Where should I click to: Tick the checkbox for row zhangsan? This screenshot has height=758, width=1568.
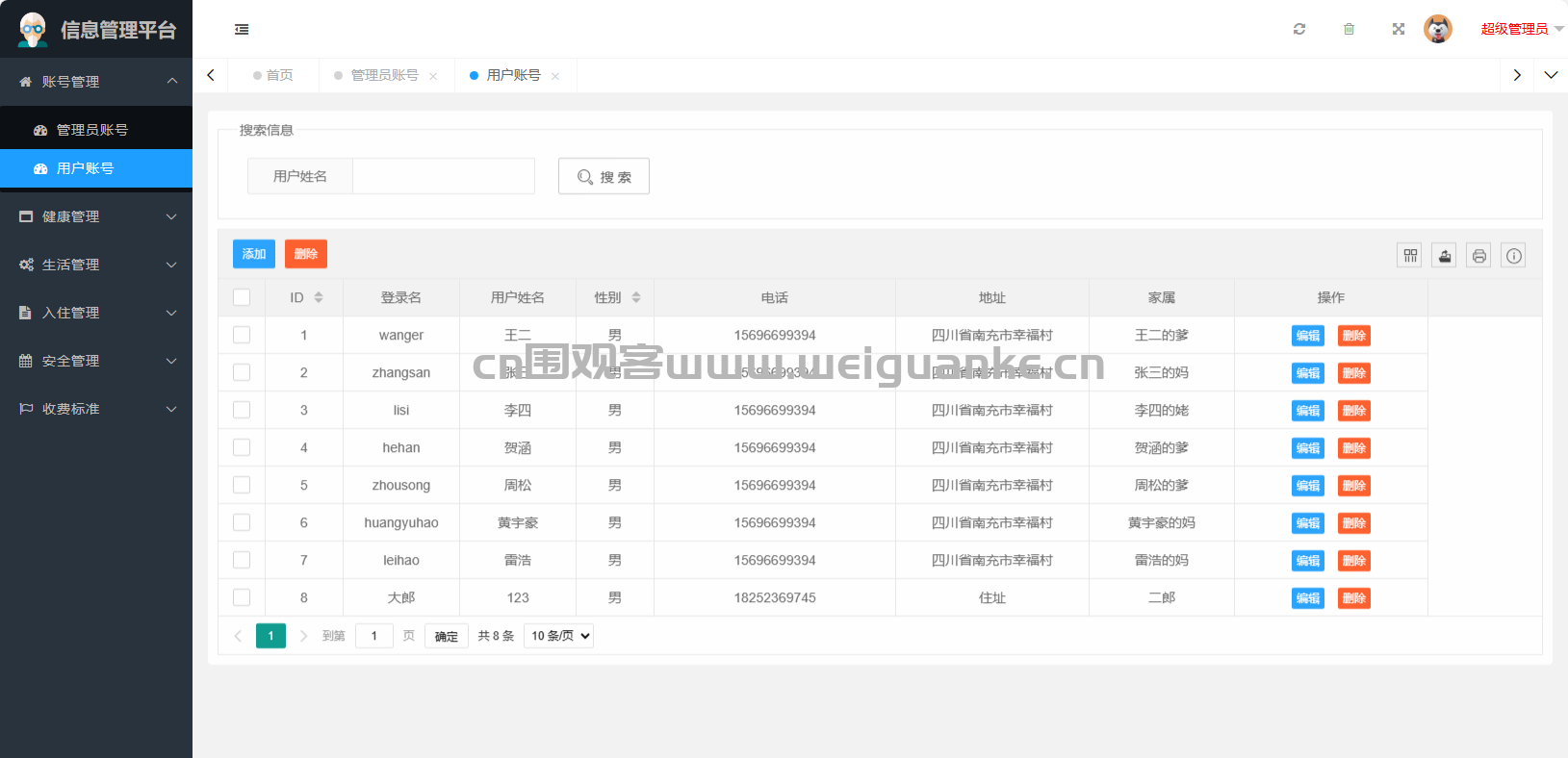click(x=242, y=372)
